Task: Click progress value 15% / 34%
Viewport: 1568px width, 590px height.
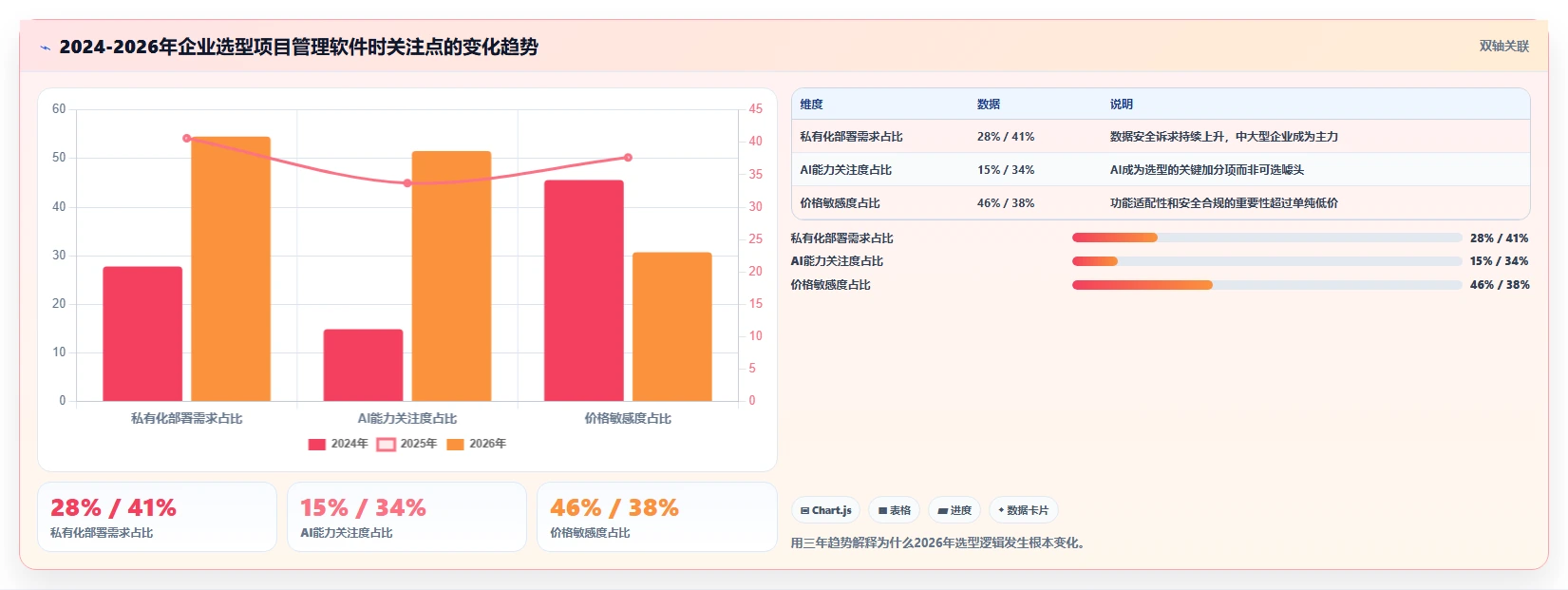Action: [x=1500, y=261]
